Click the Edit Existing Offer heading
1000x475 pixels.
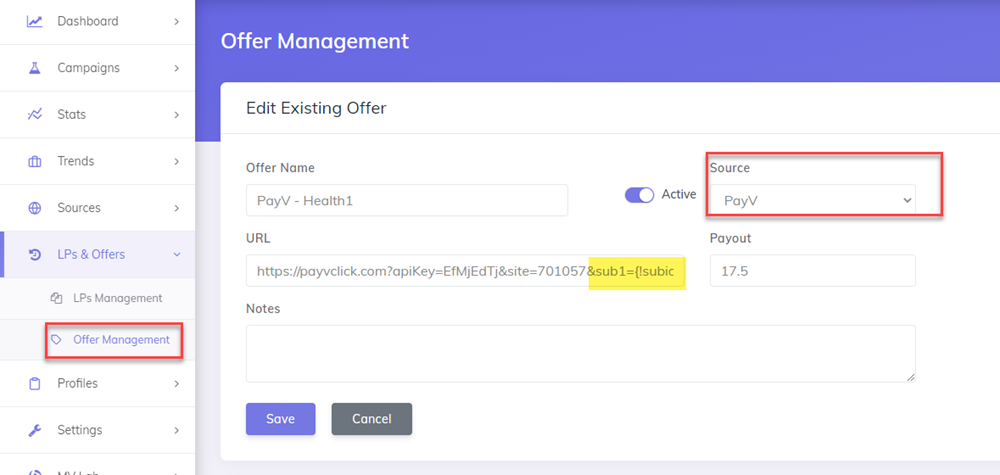(316, 108)
